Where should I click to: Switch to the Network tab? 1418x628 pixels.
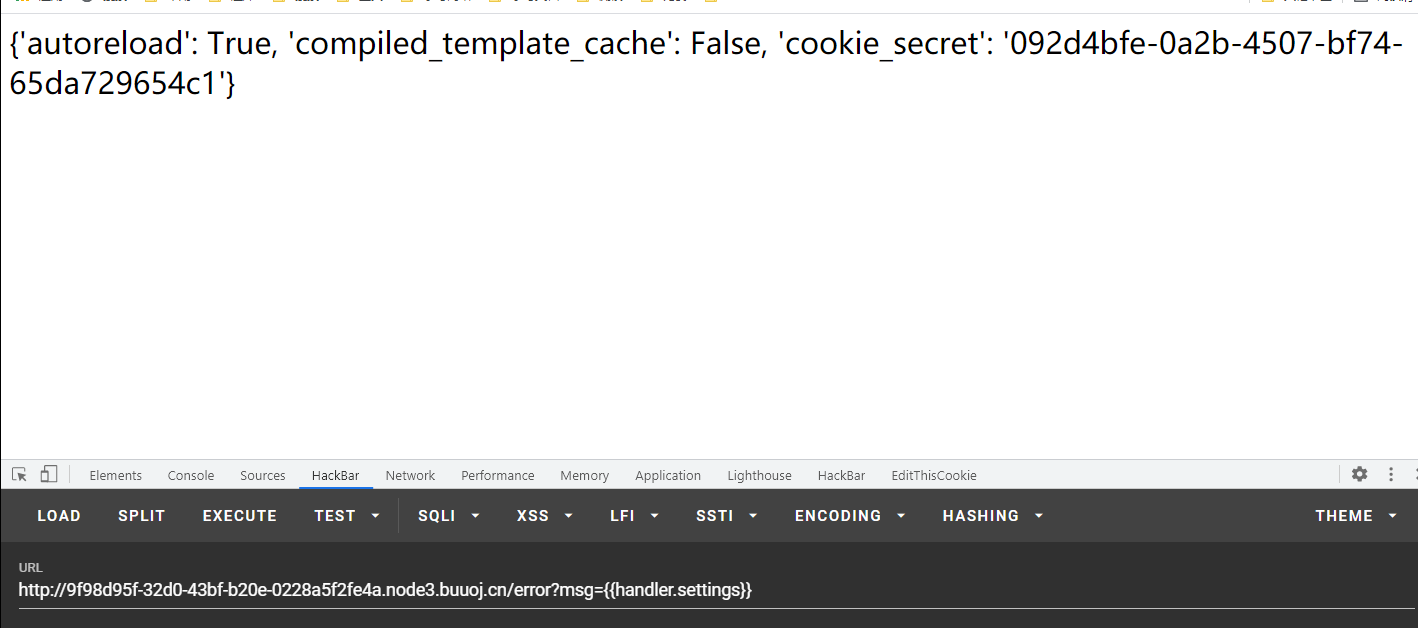pyautogui.click(x=410, y=476)
